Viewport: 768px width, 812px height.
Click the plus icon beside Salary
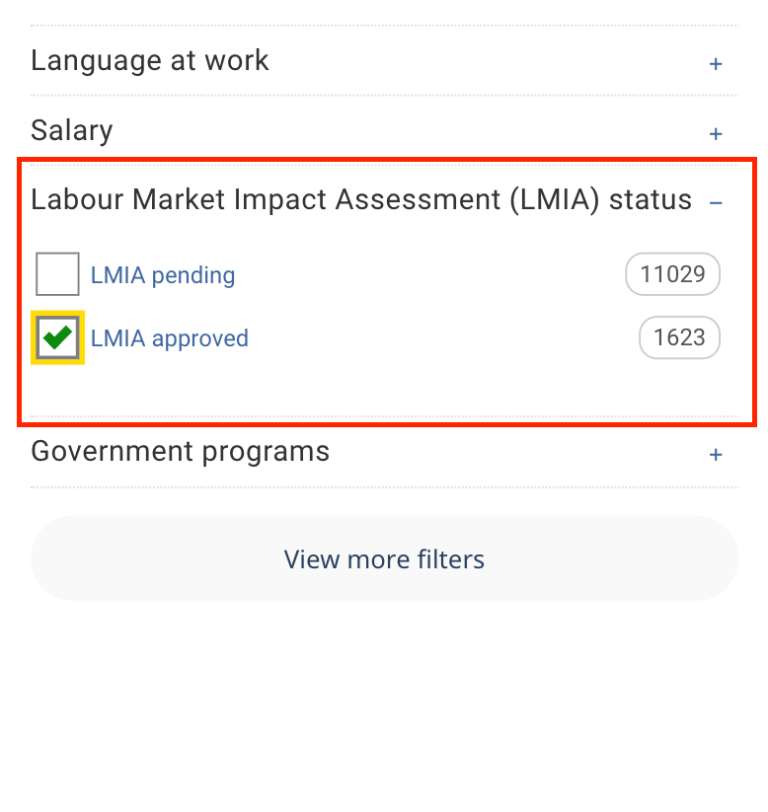pyautogui.click(x=716, y=132)
